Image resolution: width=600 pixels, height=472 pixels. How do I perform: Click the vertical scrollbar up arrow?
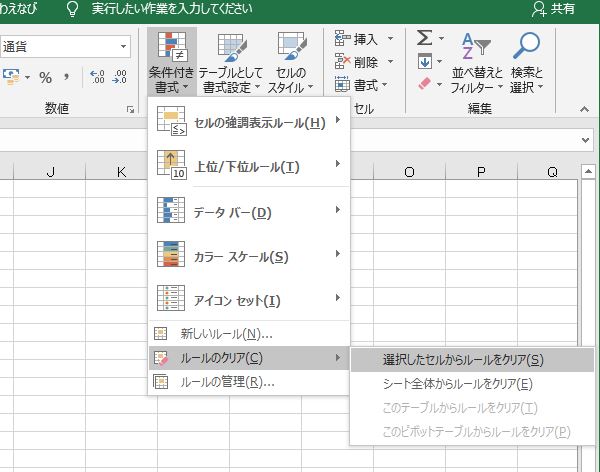(x=588, y=171)
